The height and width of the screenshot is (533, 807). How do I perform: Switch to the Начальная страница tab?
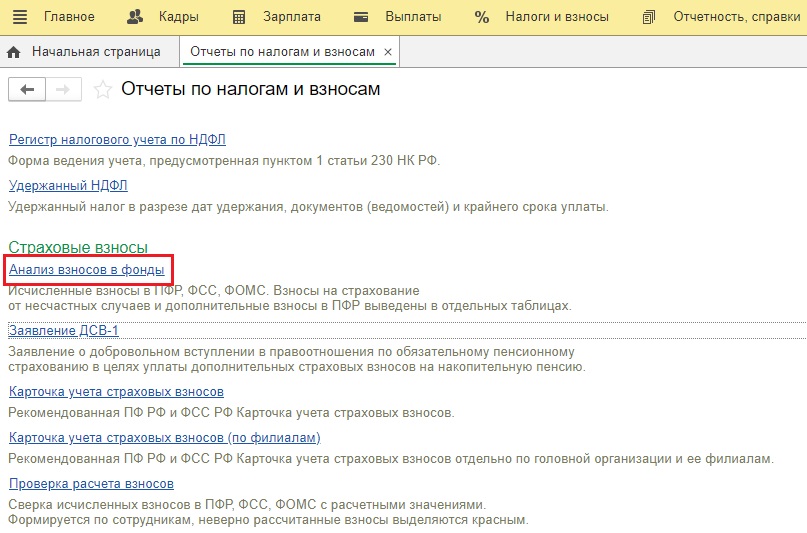90,51
